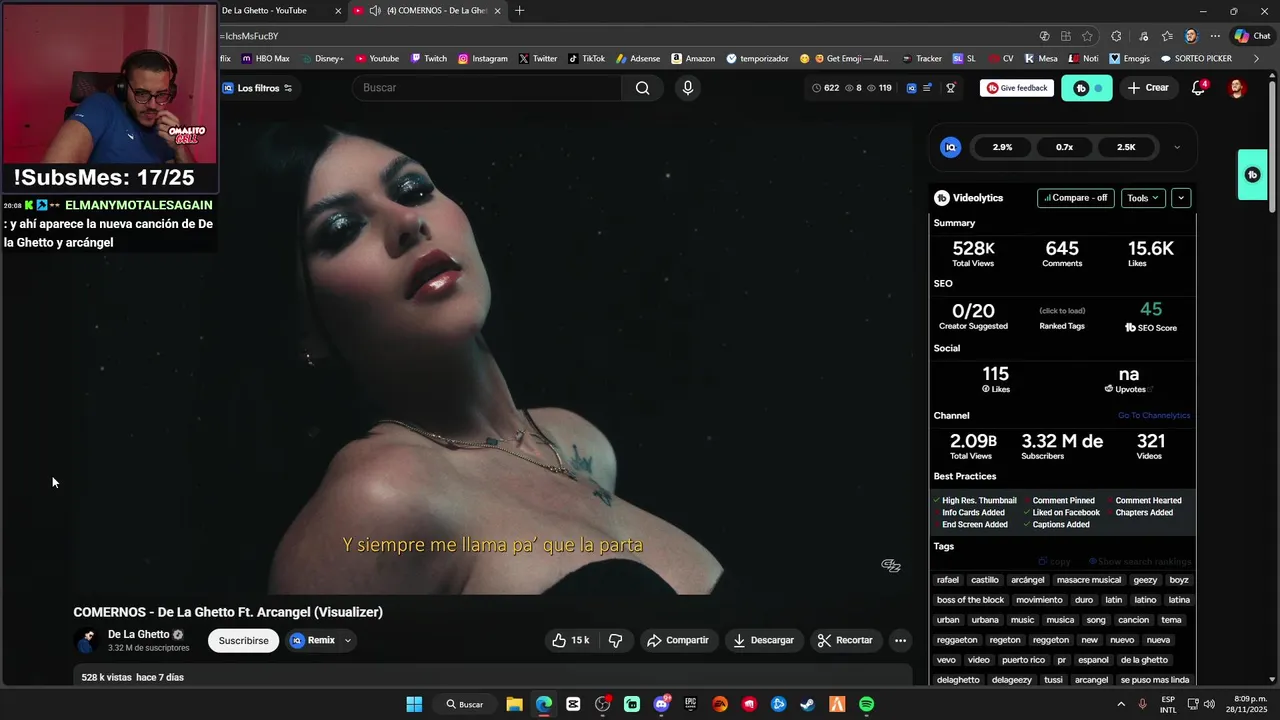
Task: Click TubeBuddy teal side tab
Action: (x=1252, y=175)
